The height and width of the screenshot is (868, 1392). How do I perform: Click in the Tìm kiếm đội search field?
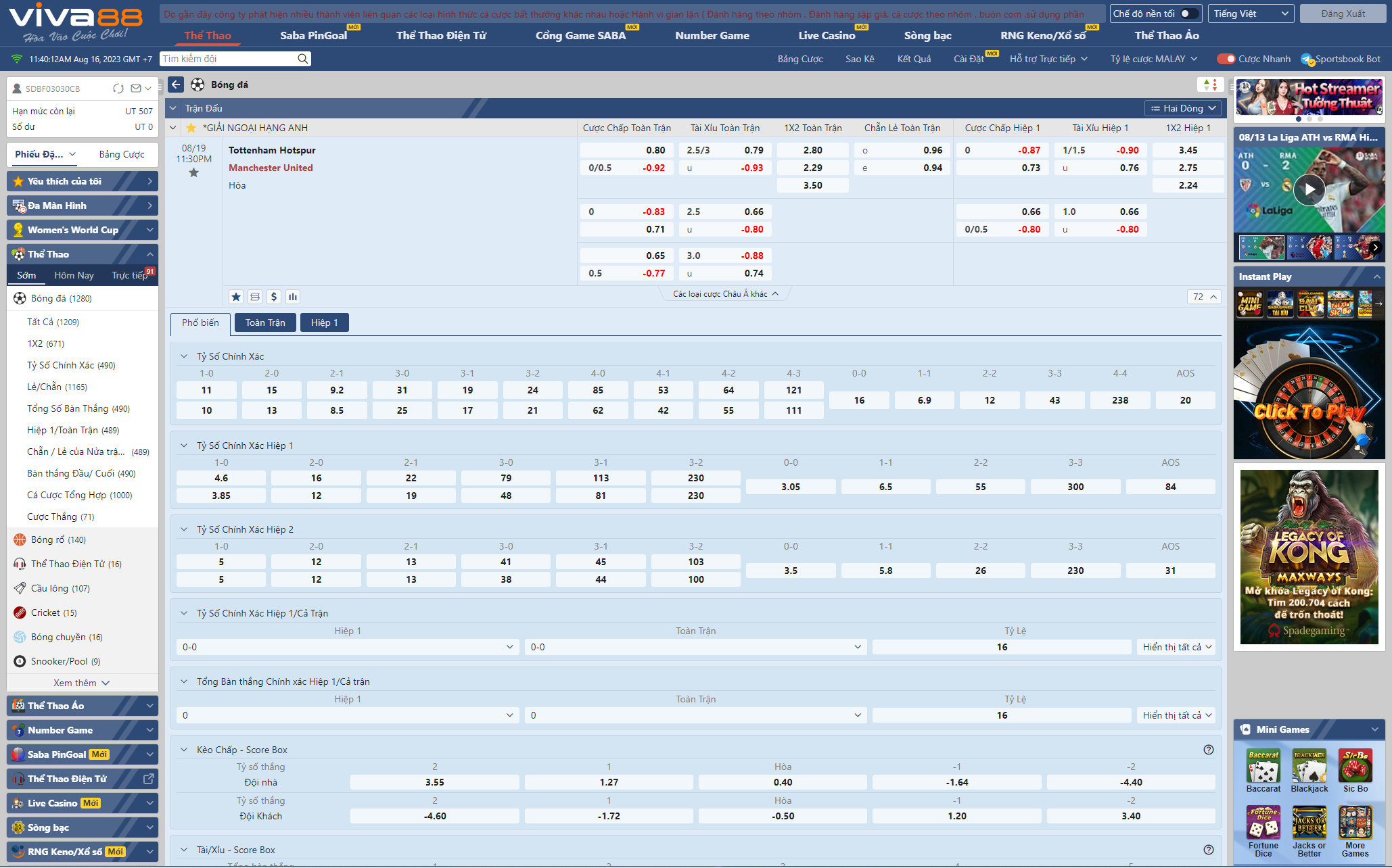click(x=229, y=59)
